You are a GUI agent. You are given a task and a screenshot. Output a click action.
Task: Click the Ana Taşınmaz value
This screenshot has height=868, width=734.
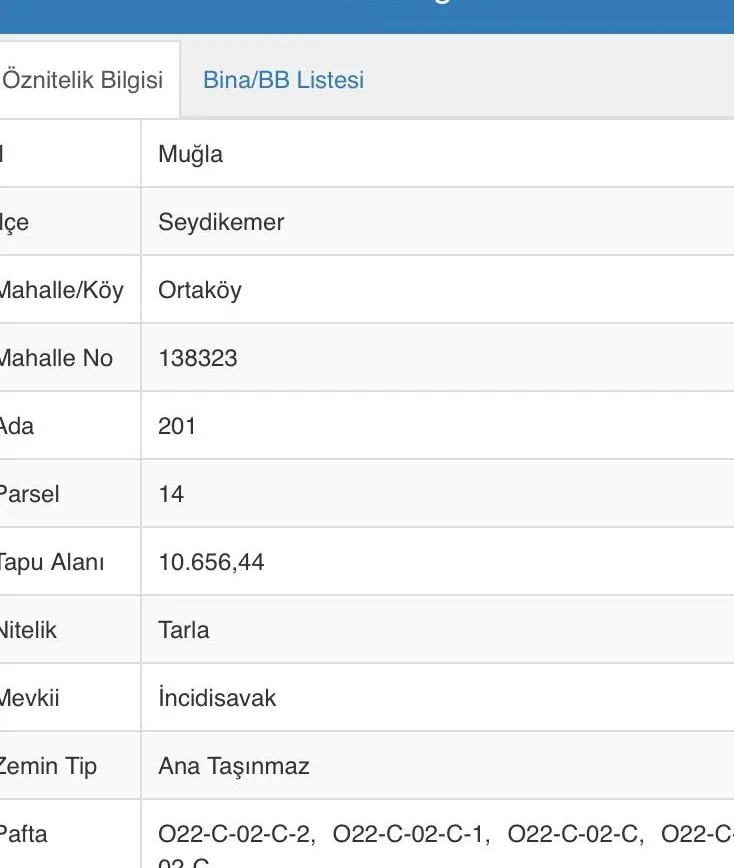[x=234, y=766]
